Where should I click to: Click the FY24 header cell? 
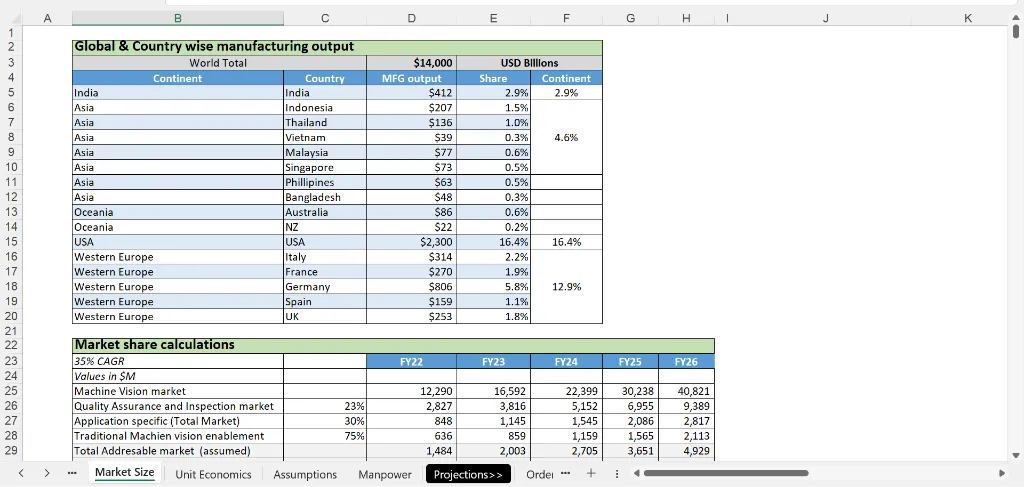point(566,361)
